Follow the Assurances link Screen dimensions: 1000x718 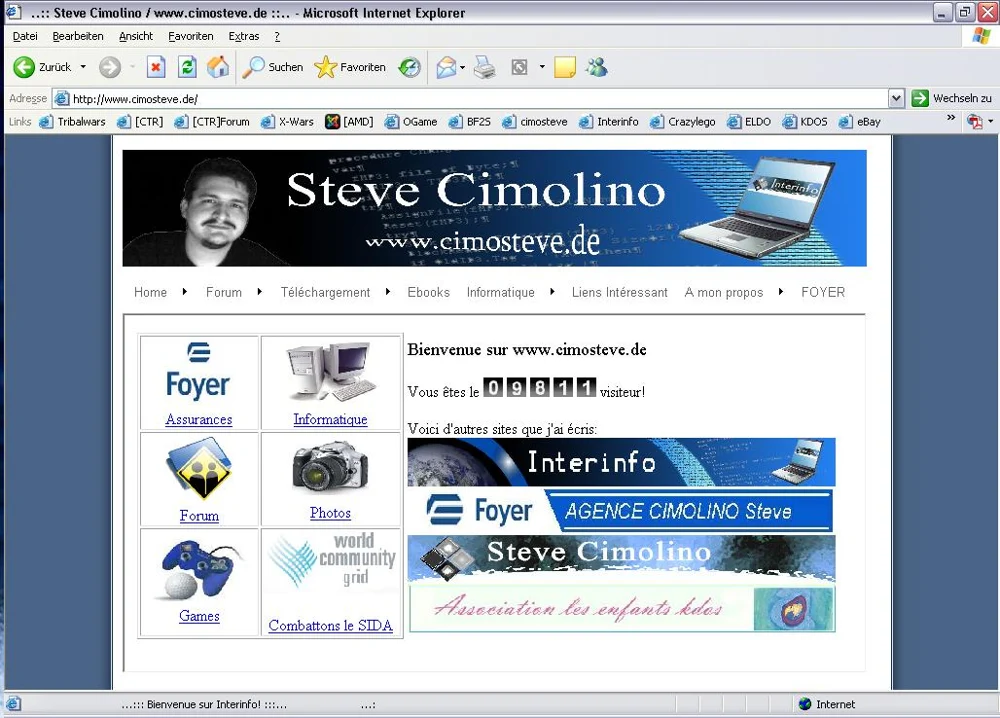[x=198, y=420]
